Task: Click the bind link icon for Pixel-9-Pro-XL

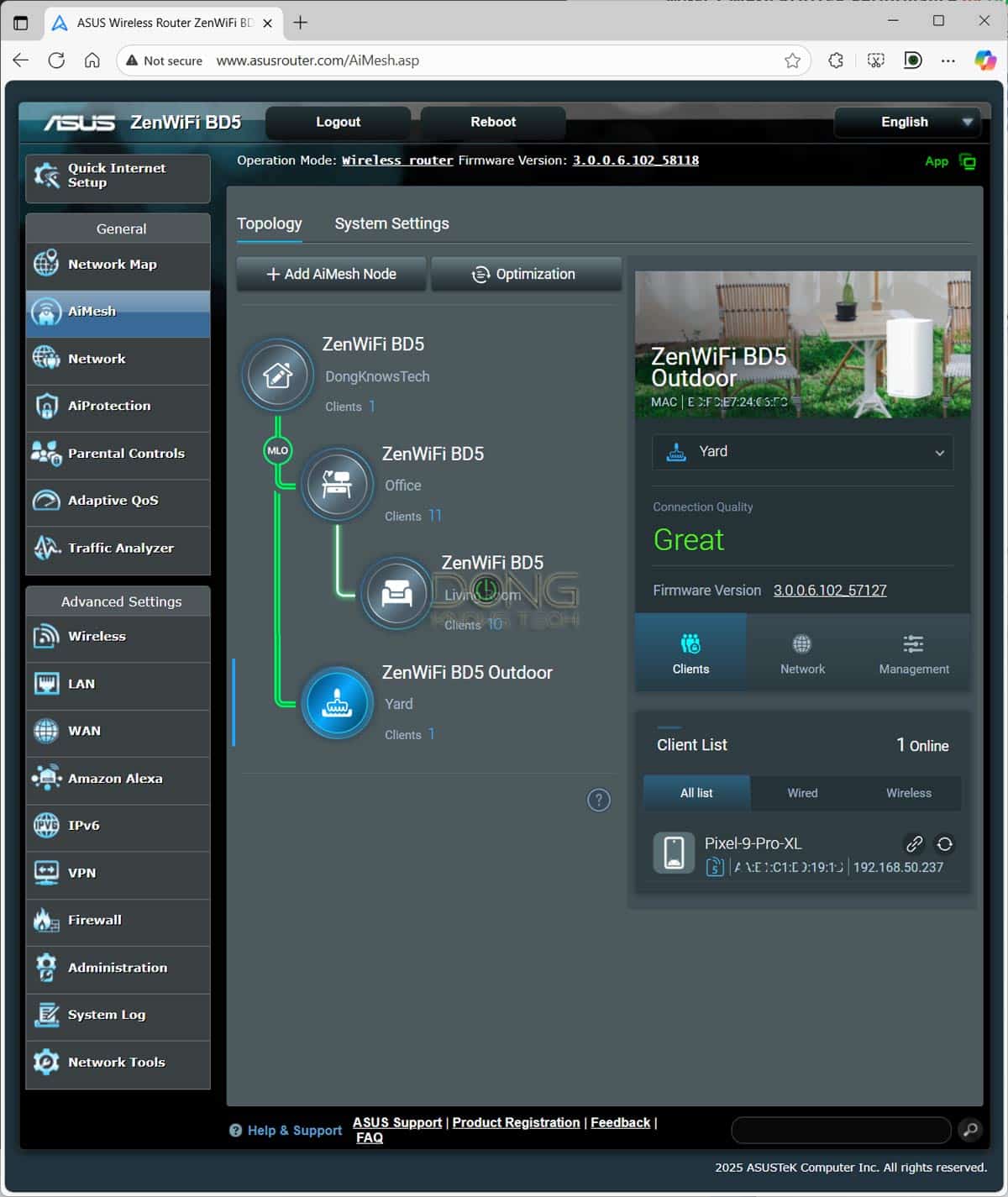Action: click(x=915, y=844)
